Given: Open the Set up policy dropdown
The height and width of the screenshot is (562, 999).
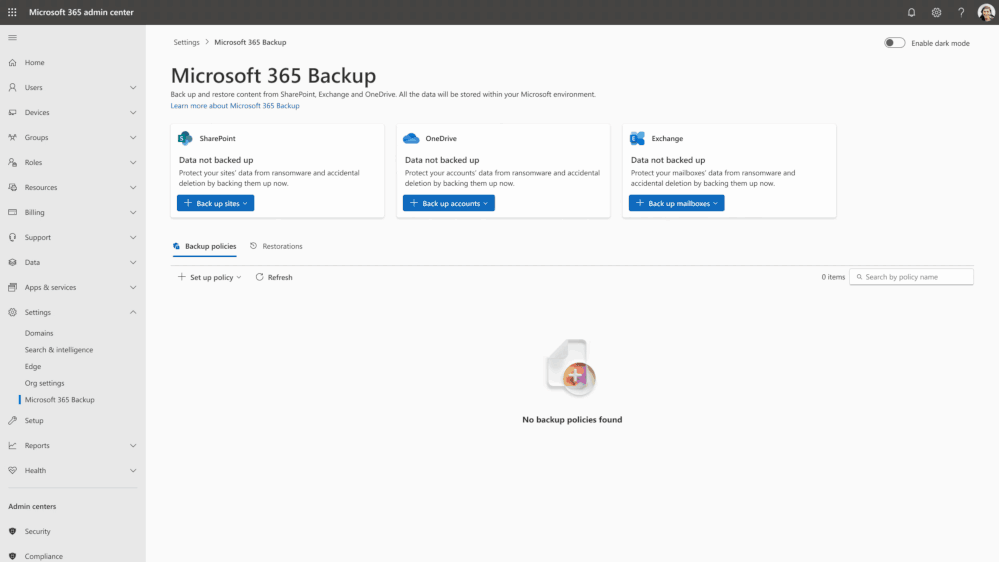Looking at the screenshot, I should pyautogui.click(x=210, y=277).
